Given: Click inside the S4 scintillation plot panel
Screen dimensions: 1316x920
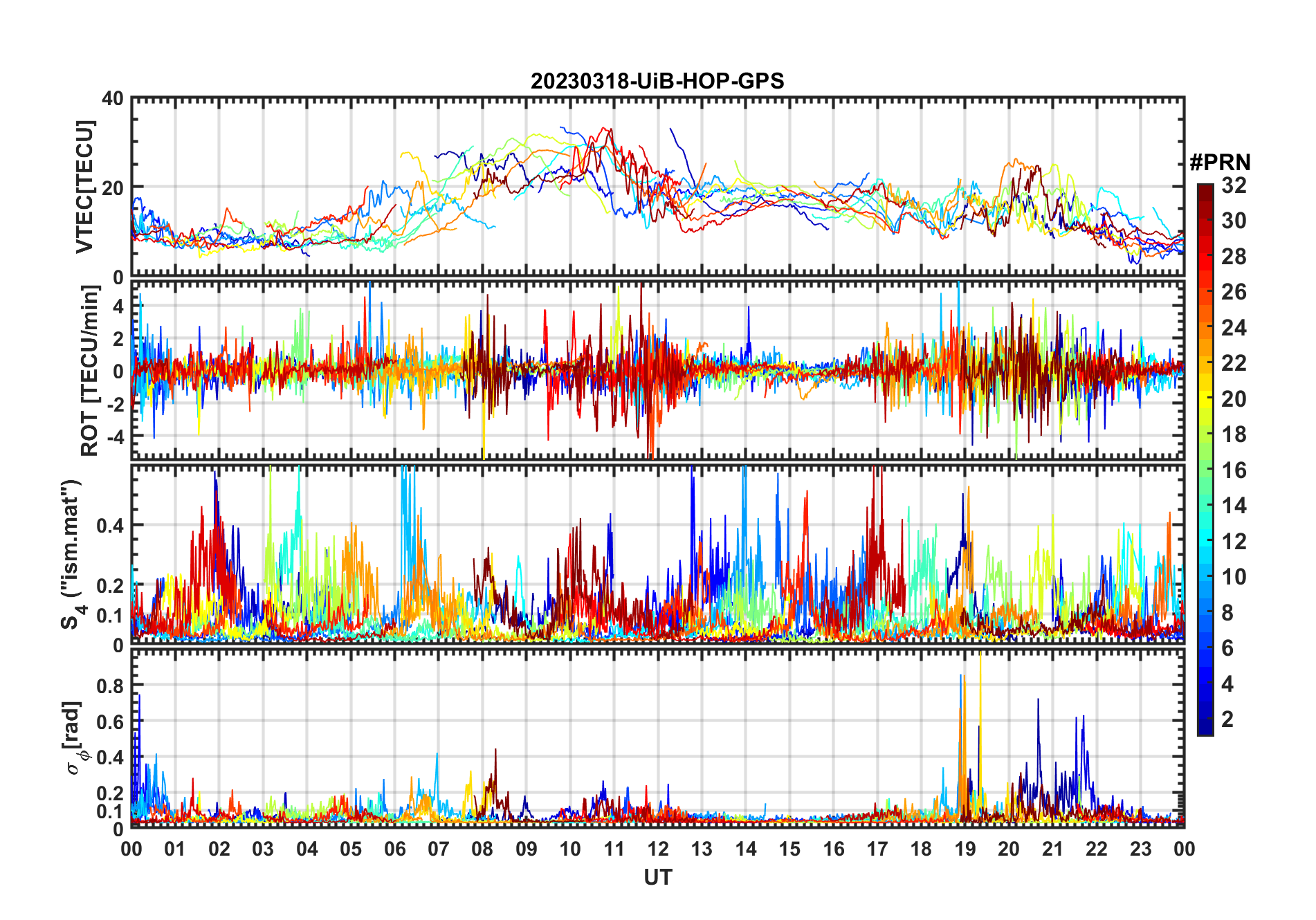Looking at the screenshot, I should click(657, 554).
